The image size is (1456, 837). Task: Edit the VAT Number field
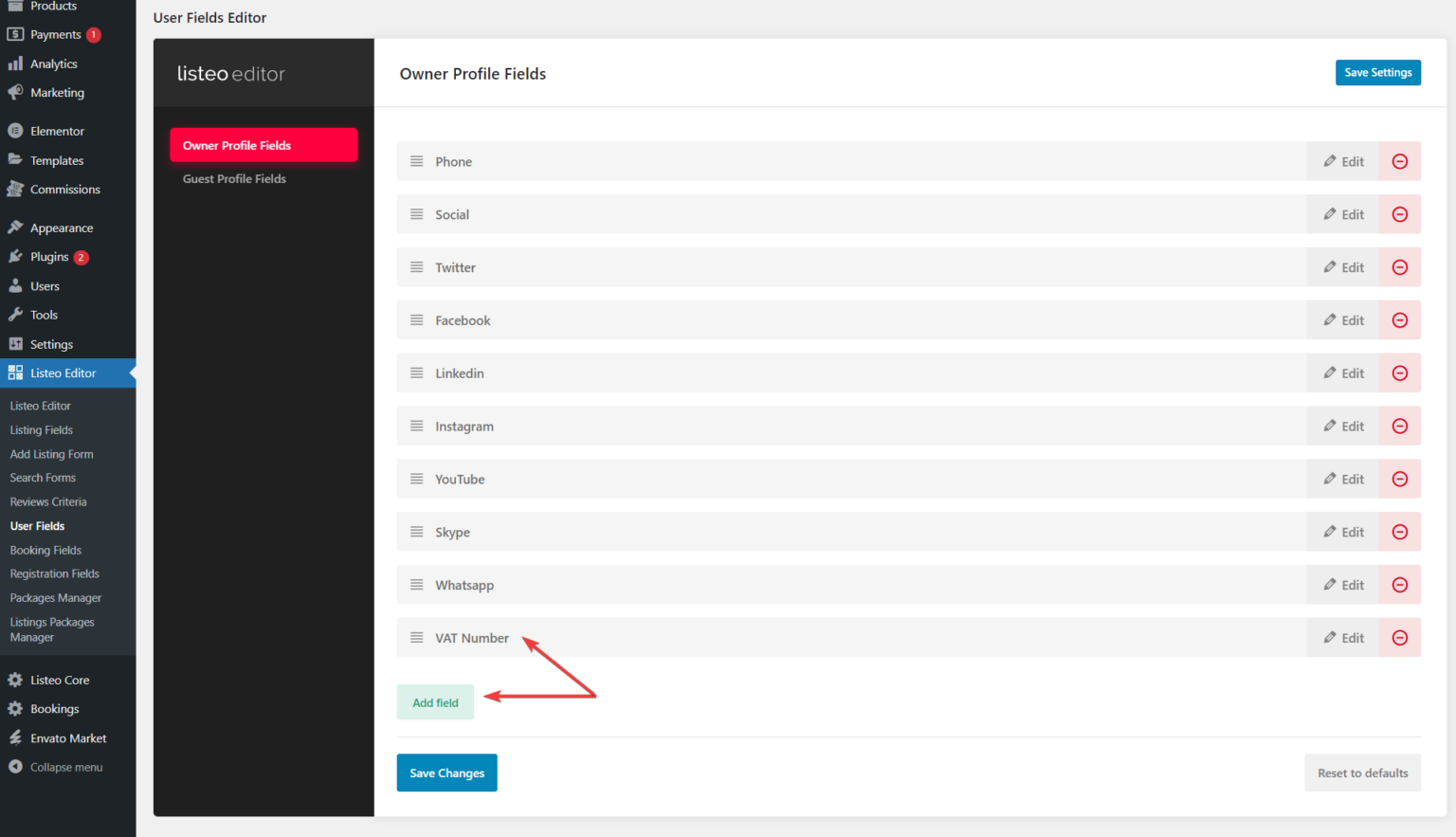pyautogui.click(x=1343, y=638)
